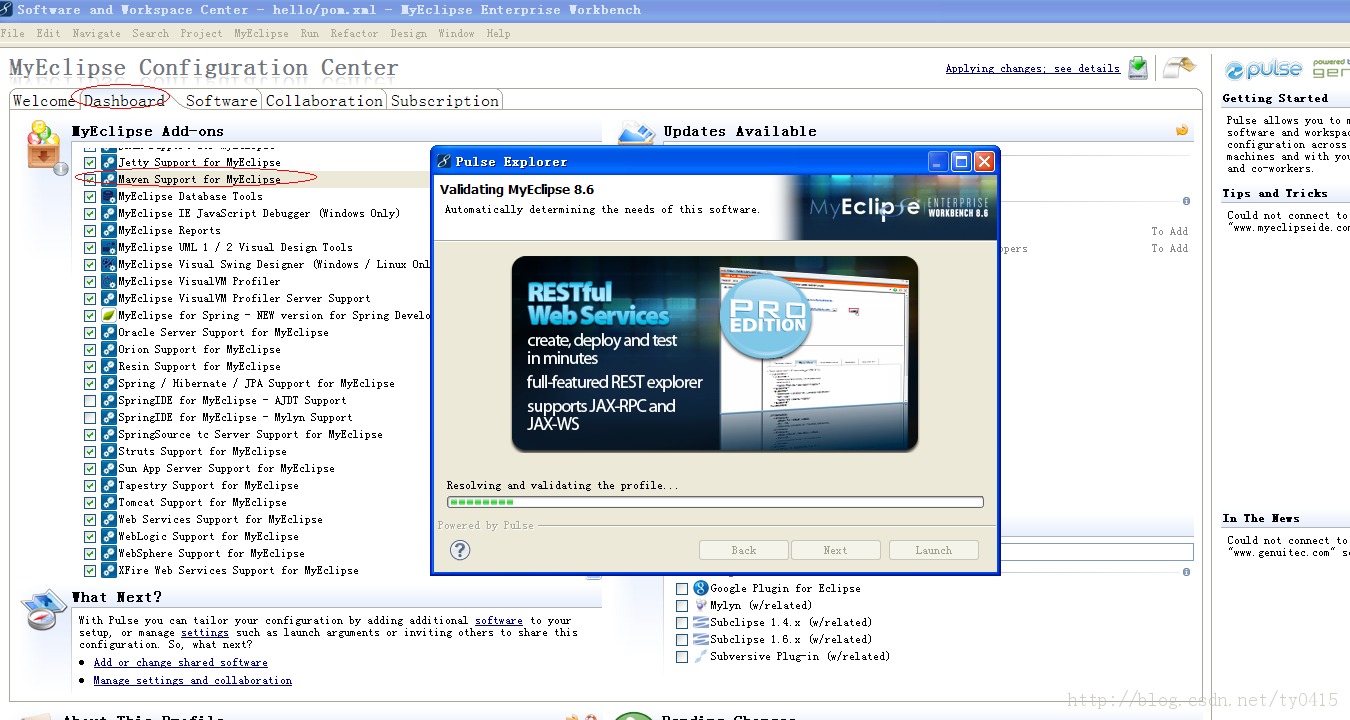Image resolution: width=1350 pixels, height=720 pixels.
Task: Click the Mylyn (w/related) item icon
Action: click(x=700, y=605)
